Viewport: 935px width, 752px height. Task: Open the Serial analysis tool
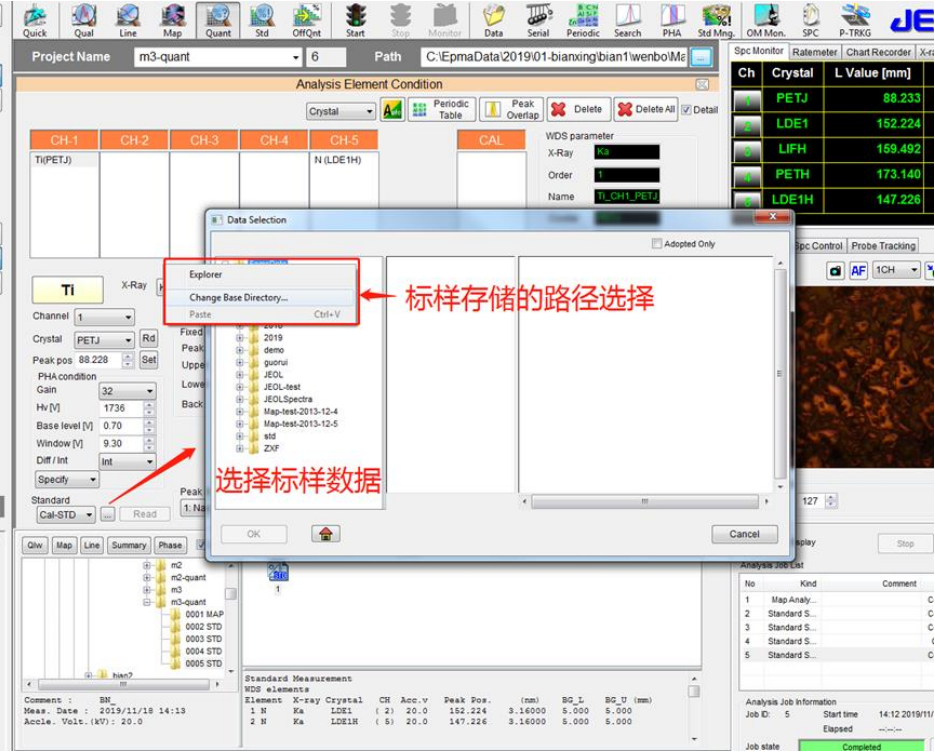(538, 19)
